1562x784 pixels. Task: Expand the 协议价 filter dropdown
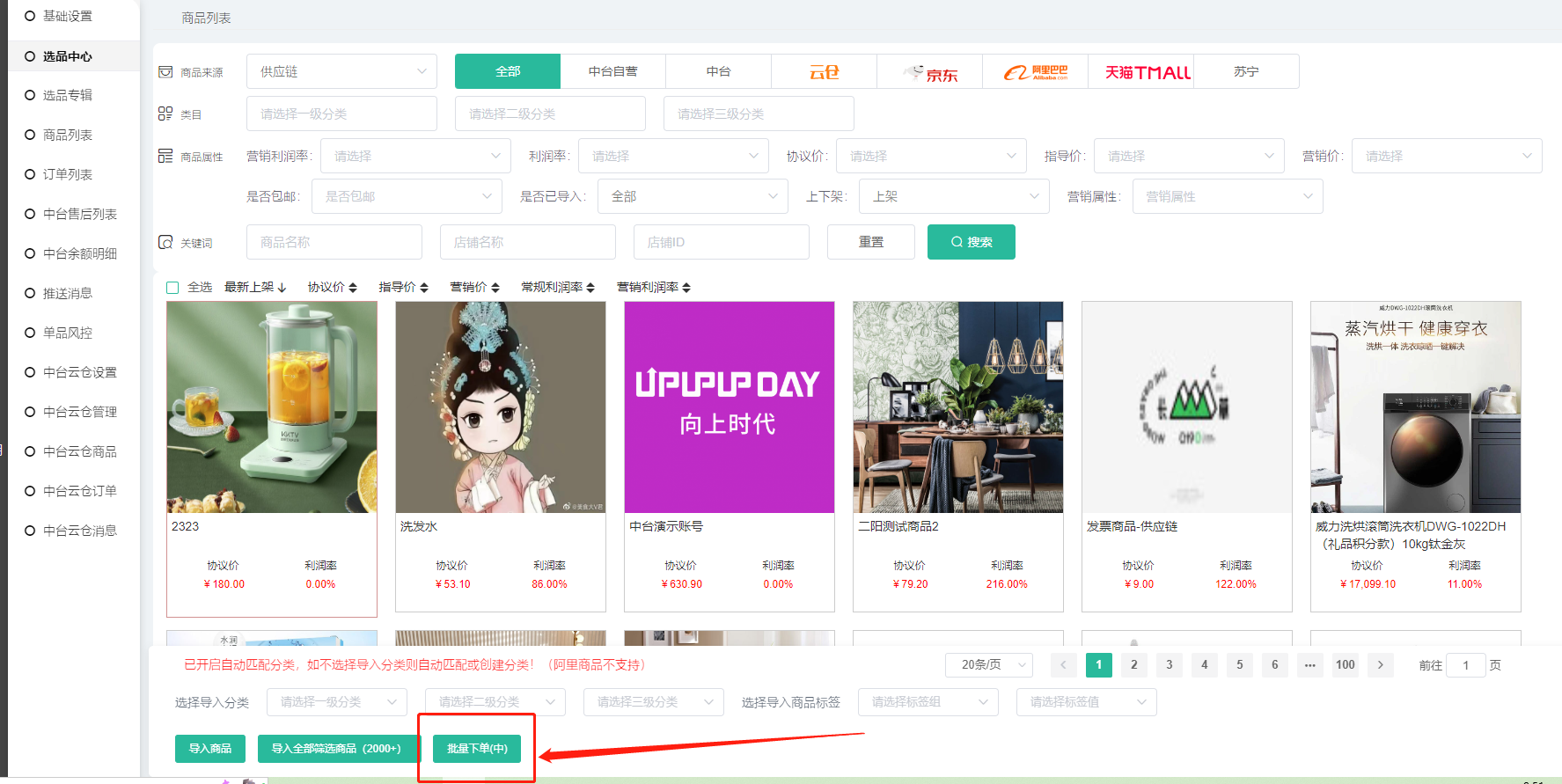931,156
